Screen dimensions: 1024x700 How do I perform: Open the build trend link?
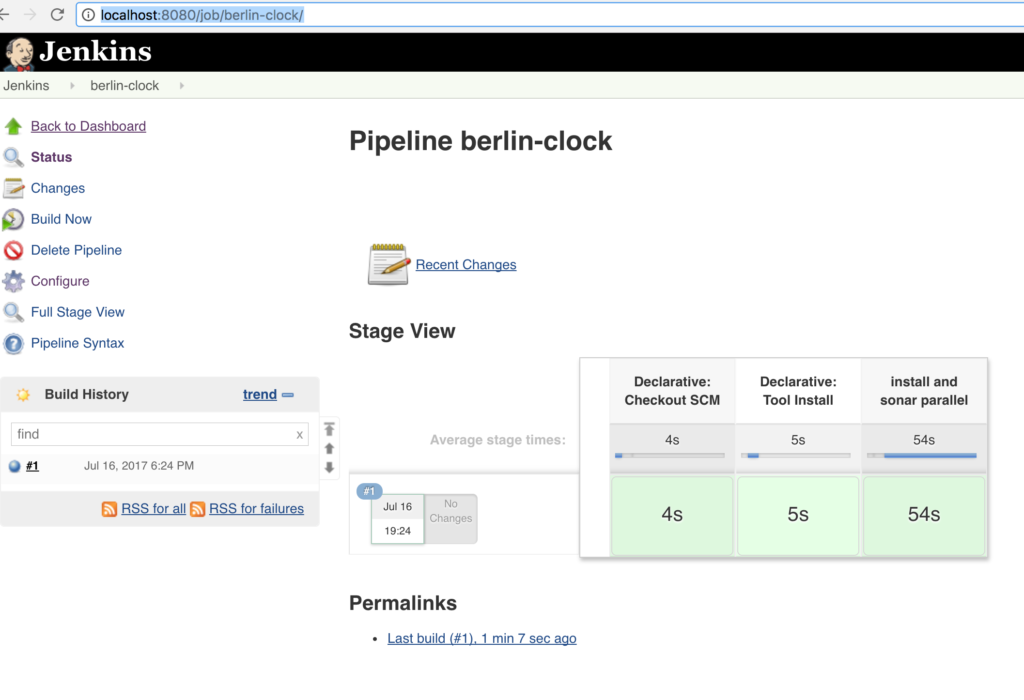[260, 394]
